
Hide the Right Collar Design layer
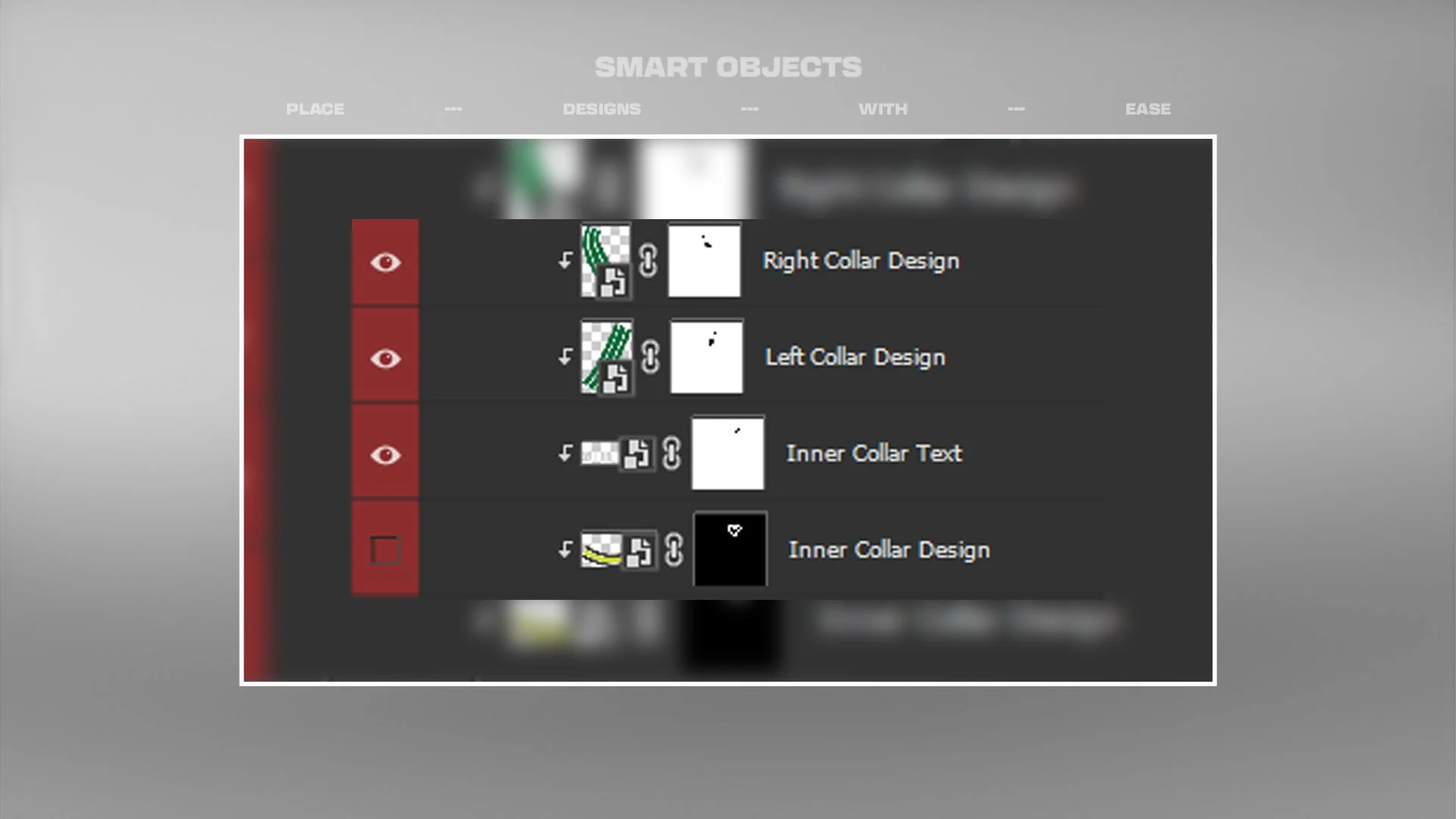[x=385, y=262]
